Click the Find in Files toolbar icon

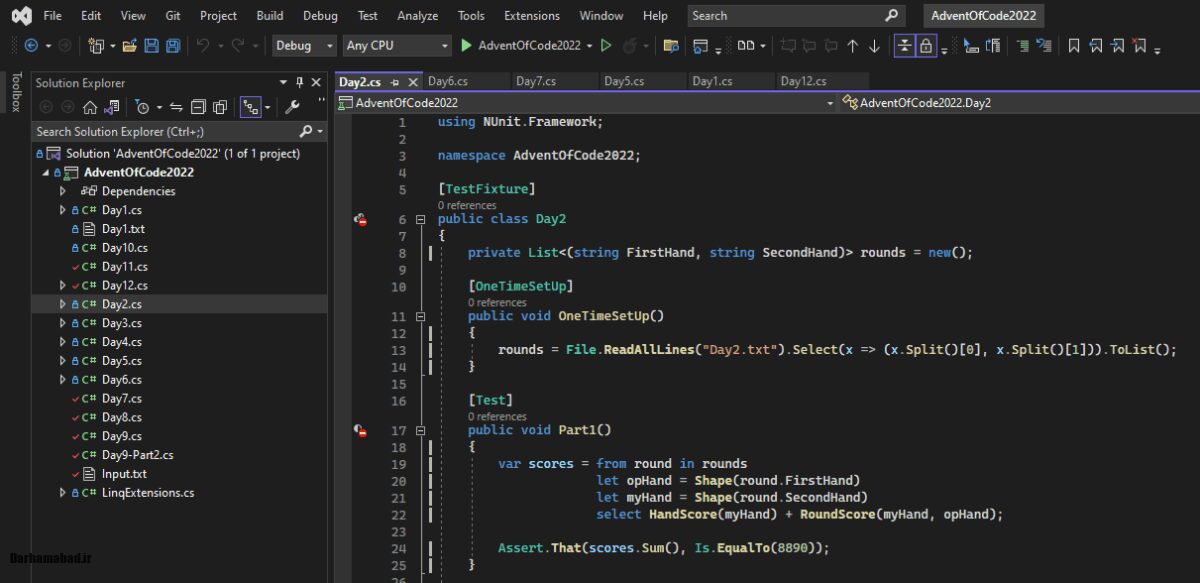(671, 46)
